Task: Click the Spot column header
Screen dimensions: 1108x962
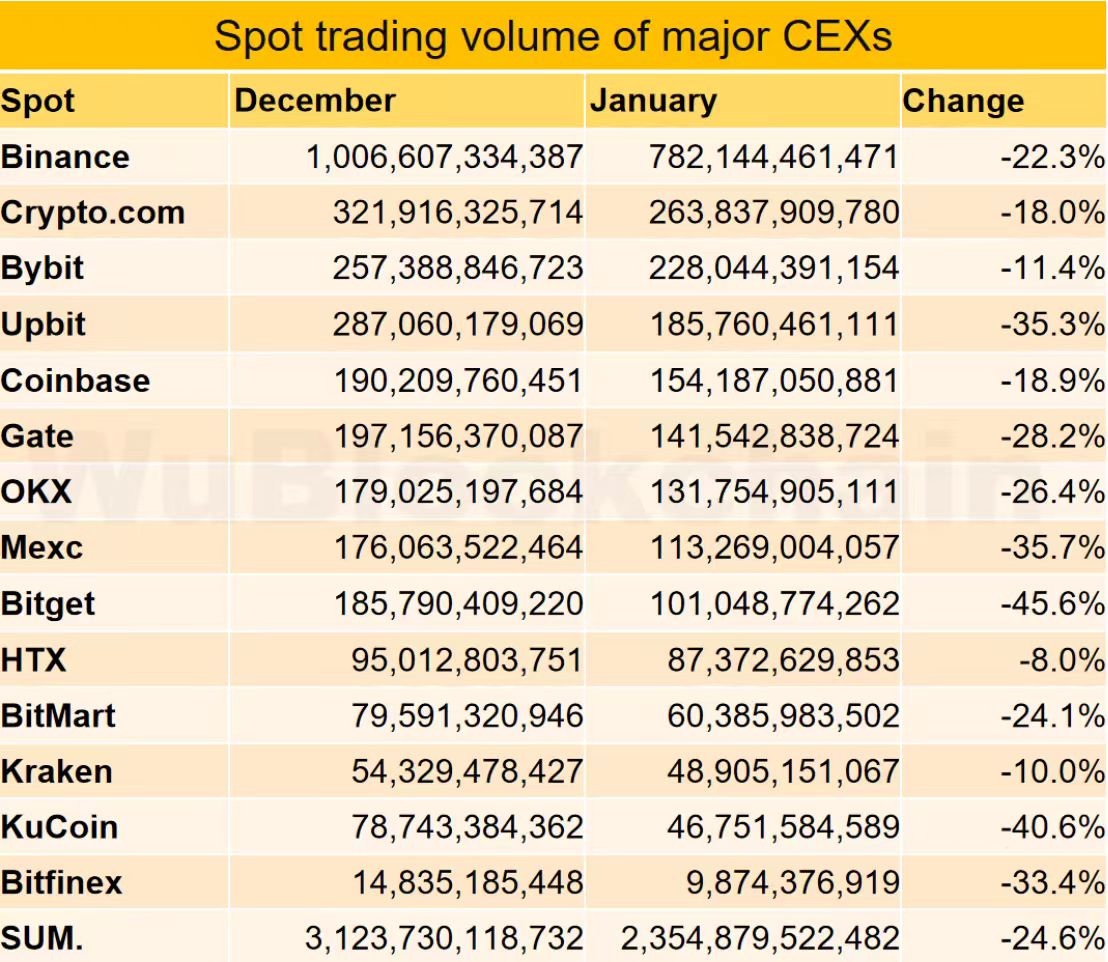Action: [38, 101]
